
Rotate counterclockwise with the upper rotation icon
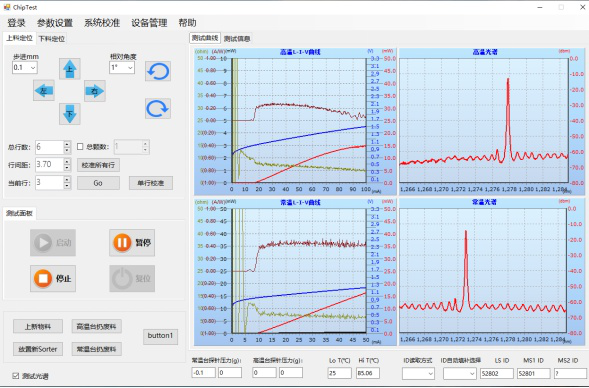click(158, 71)
